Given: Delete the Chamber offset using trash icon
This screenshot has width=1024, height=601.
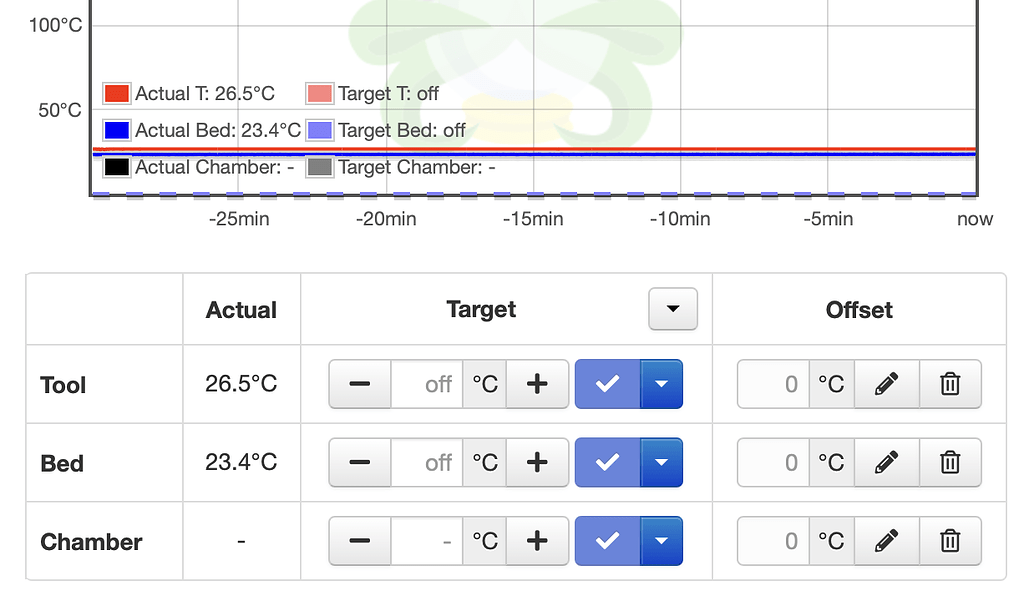Looking at the screenshot, I should point(949,541).
